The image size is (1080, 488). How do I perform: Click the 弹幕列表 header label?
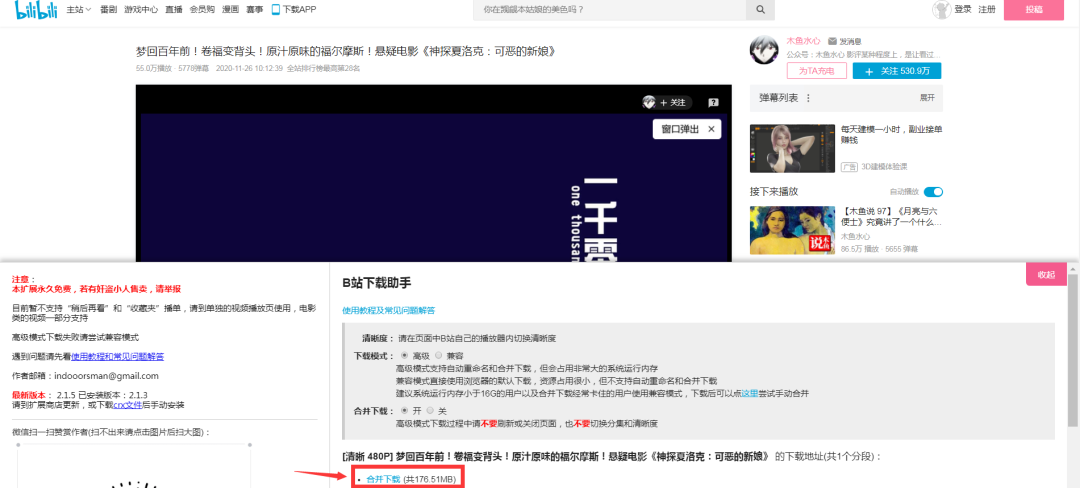pyautogui.click(x=778, y=98)
